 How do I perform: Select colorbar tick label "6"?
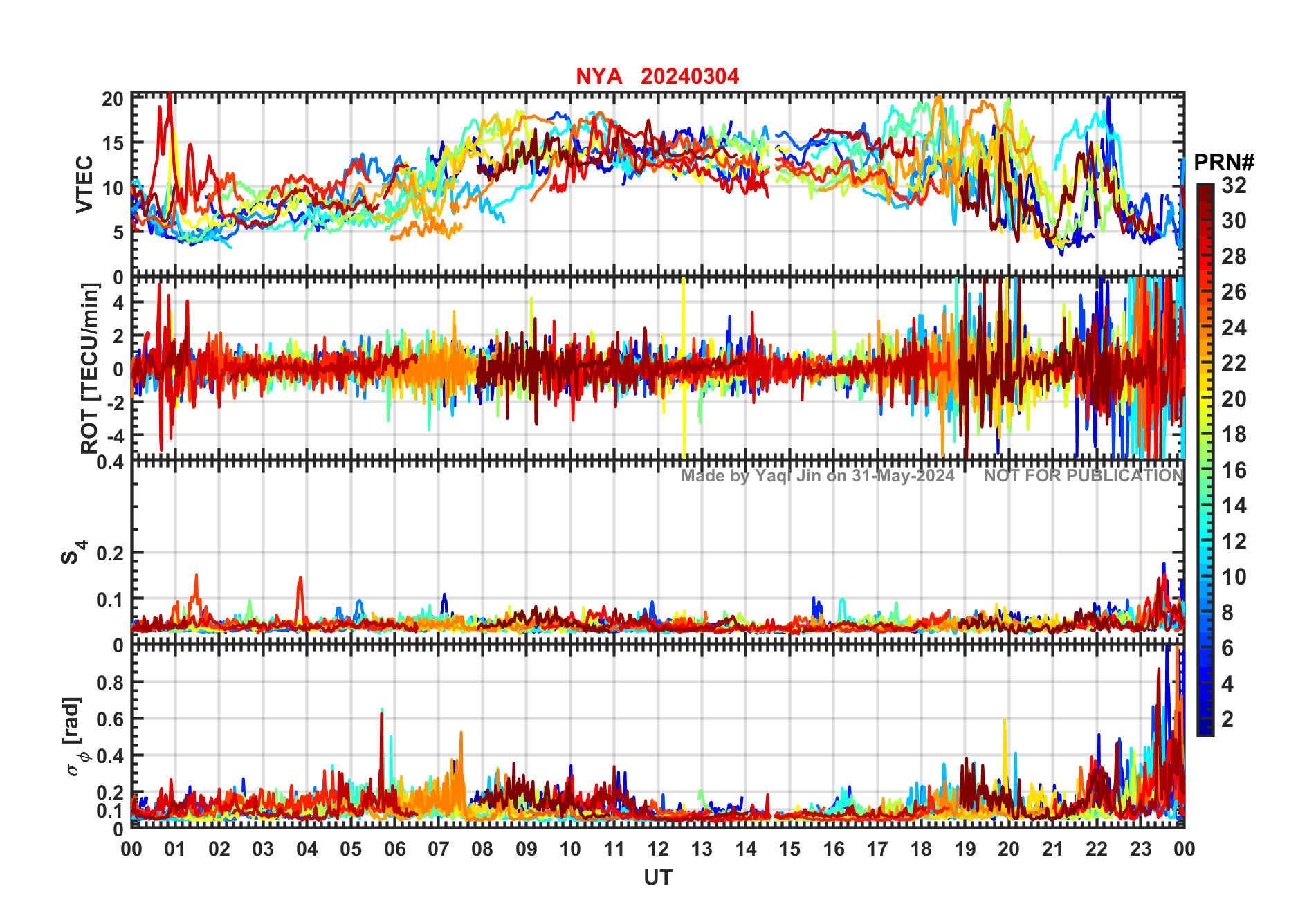point(1228,648)
